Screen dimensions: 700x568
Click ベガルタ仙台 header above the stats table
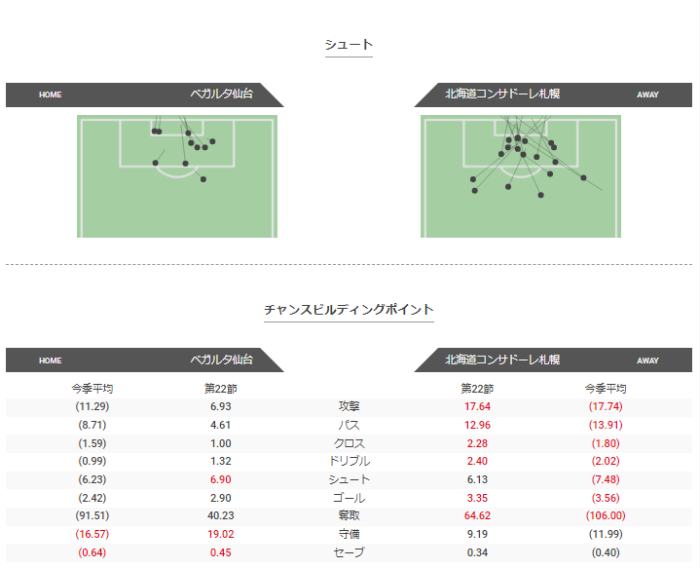point(222,360)
